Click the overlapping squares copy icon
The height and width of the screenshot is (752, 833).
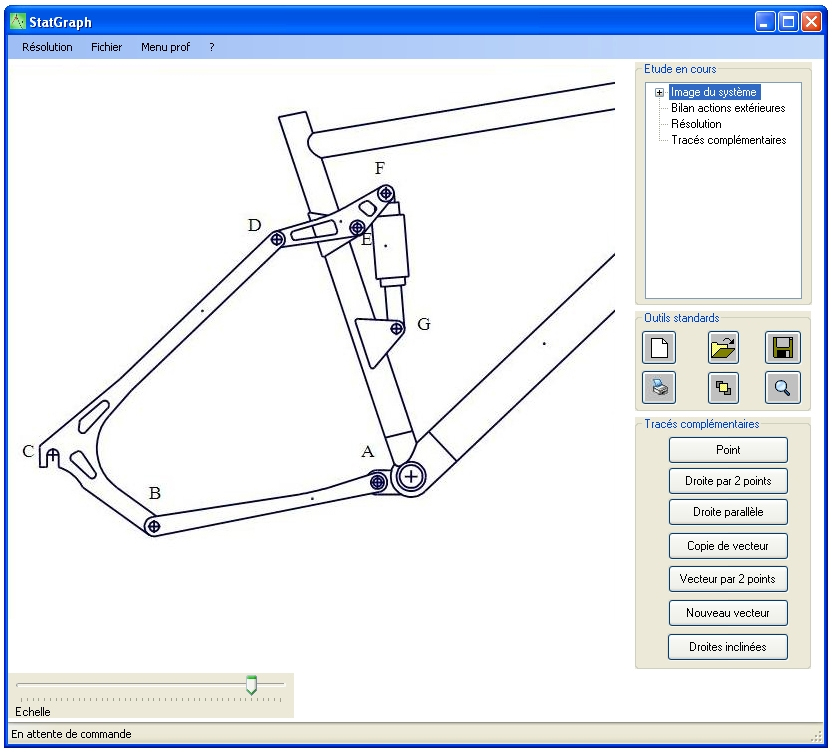point(722,386)
